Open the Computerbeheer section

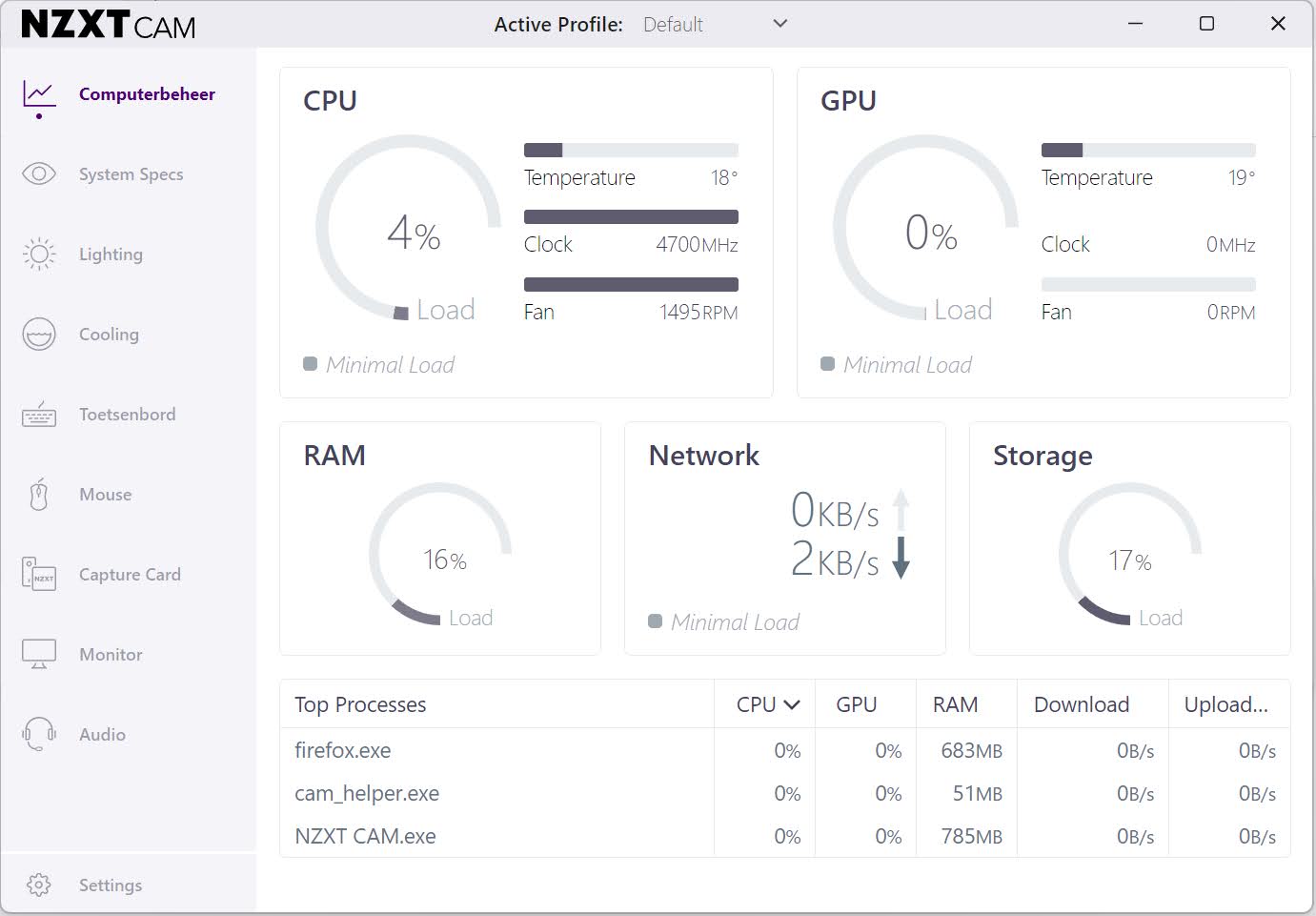(x=147, y=94)
